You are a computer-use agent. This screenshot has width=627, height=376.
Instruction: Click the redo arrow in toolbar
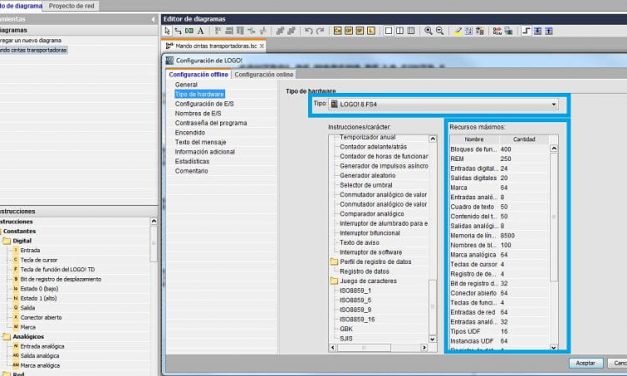320,31
